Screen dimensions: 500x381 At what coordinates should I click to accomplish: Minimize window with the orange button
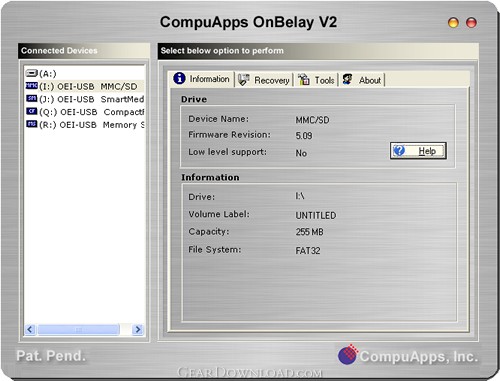[453, 23]
